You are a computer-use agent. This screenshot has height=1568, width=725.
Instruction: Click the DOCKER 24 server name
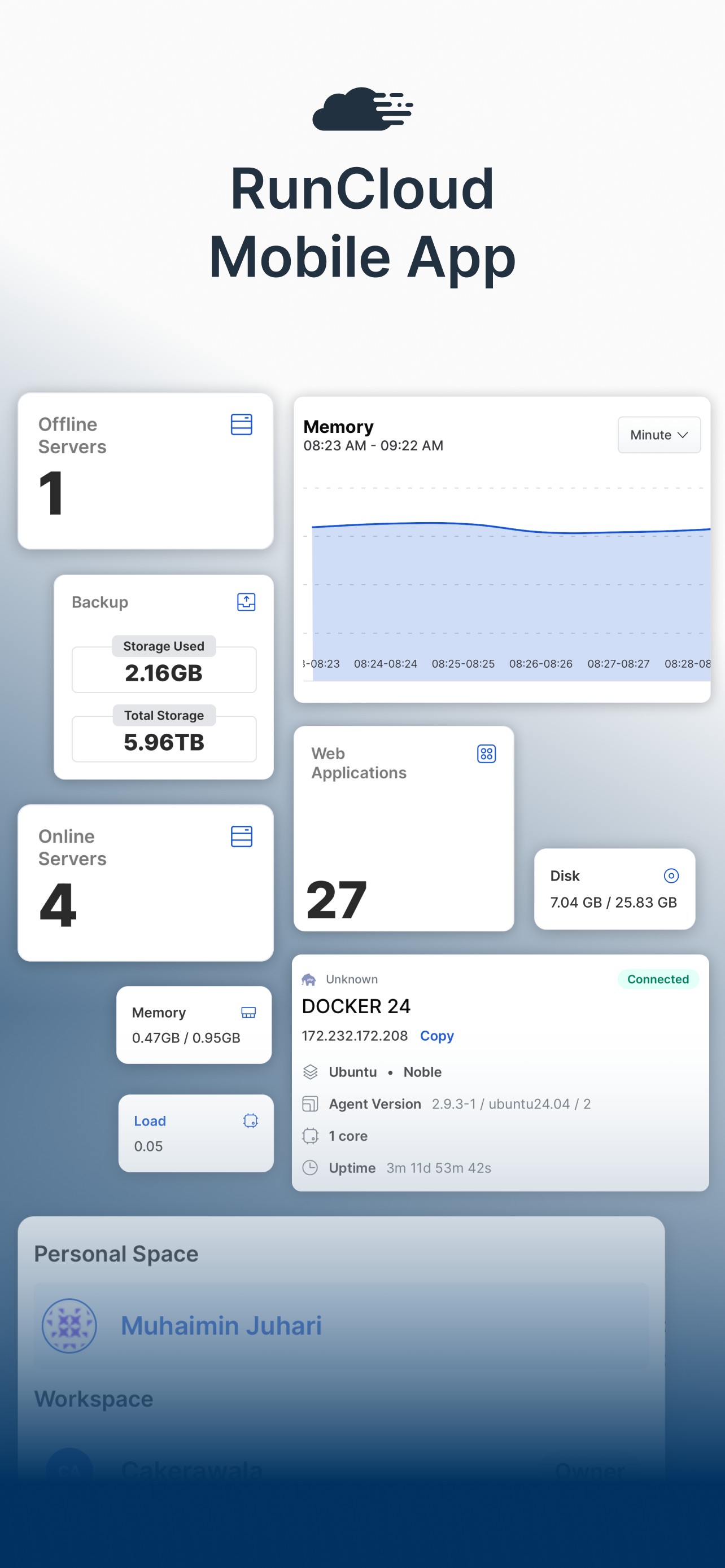click(x=356, y=1006)
